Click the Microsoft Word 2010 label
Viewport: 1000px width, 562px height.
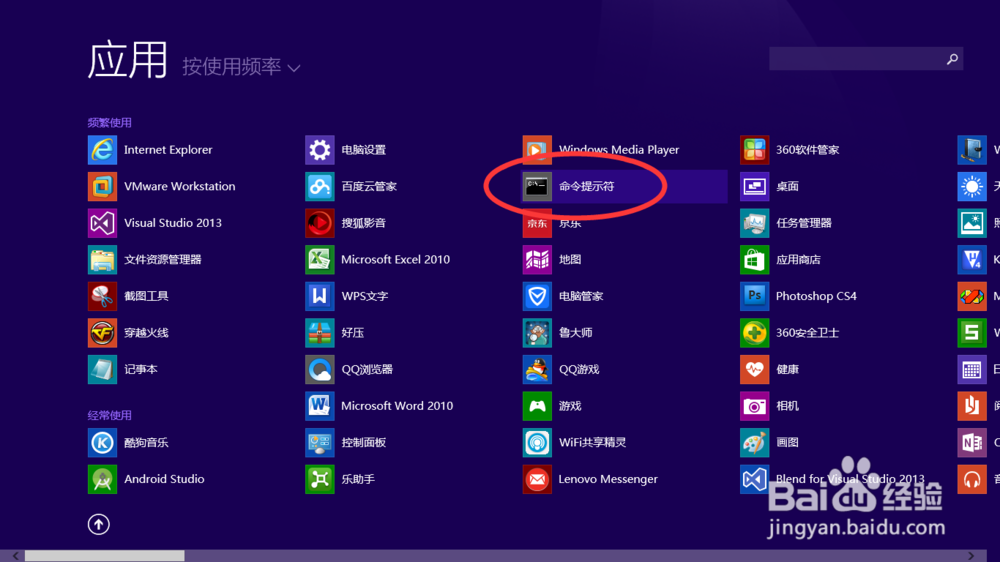point(397,406)
